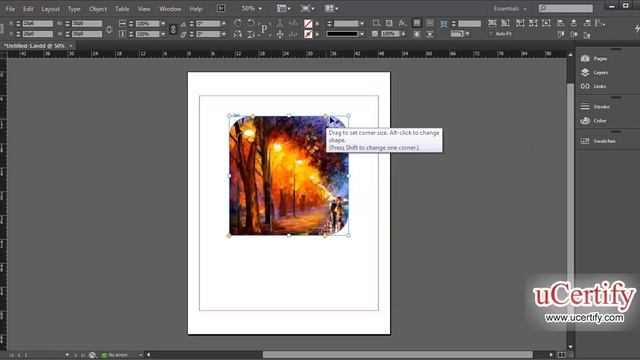640x360 pixels.
Task: Open the Edit menu
Action: click(28, 9)
